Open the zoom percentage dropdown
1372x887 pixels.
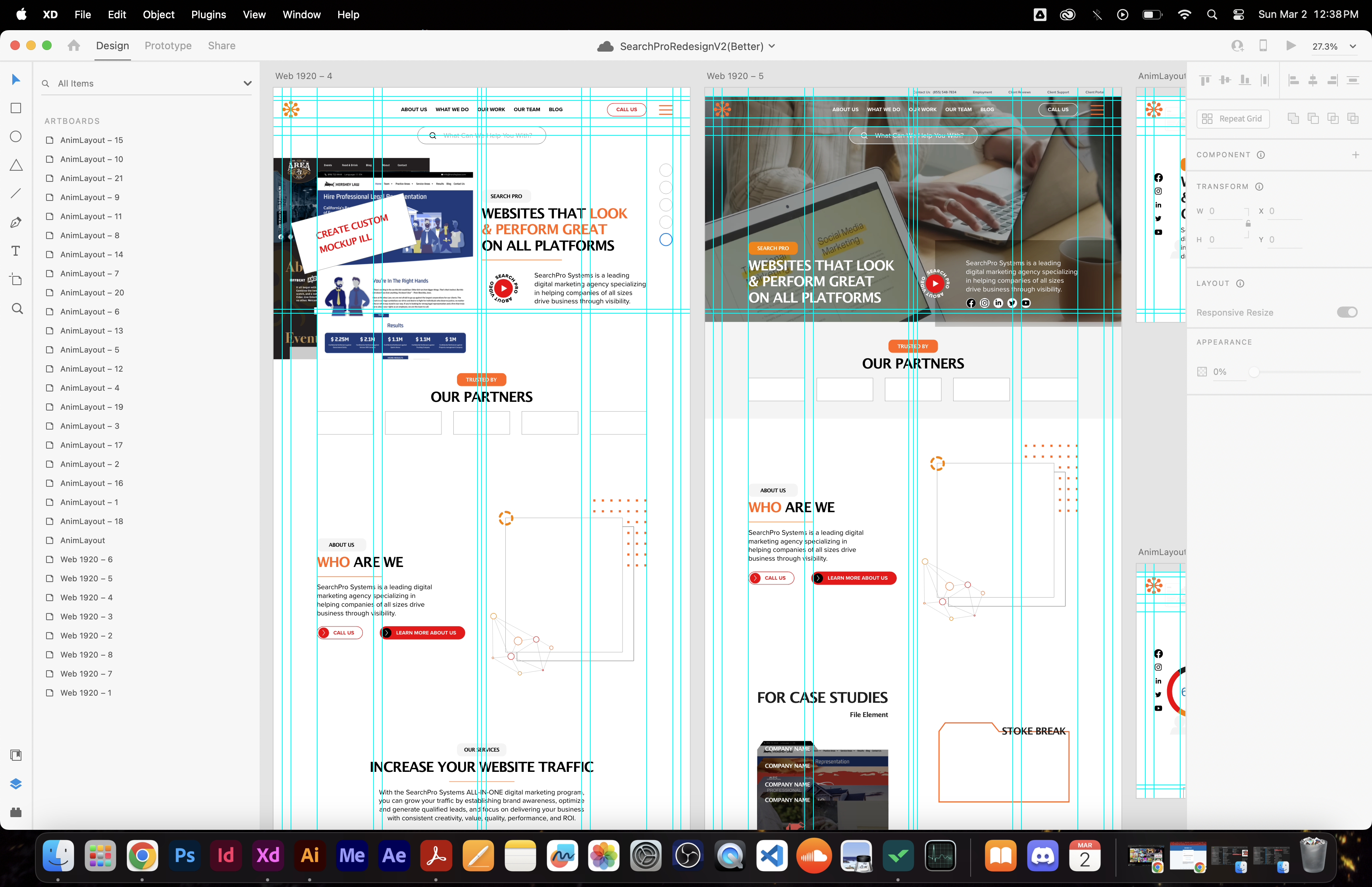[x=1353, y=47]
